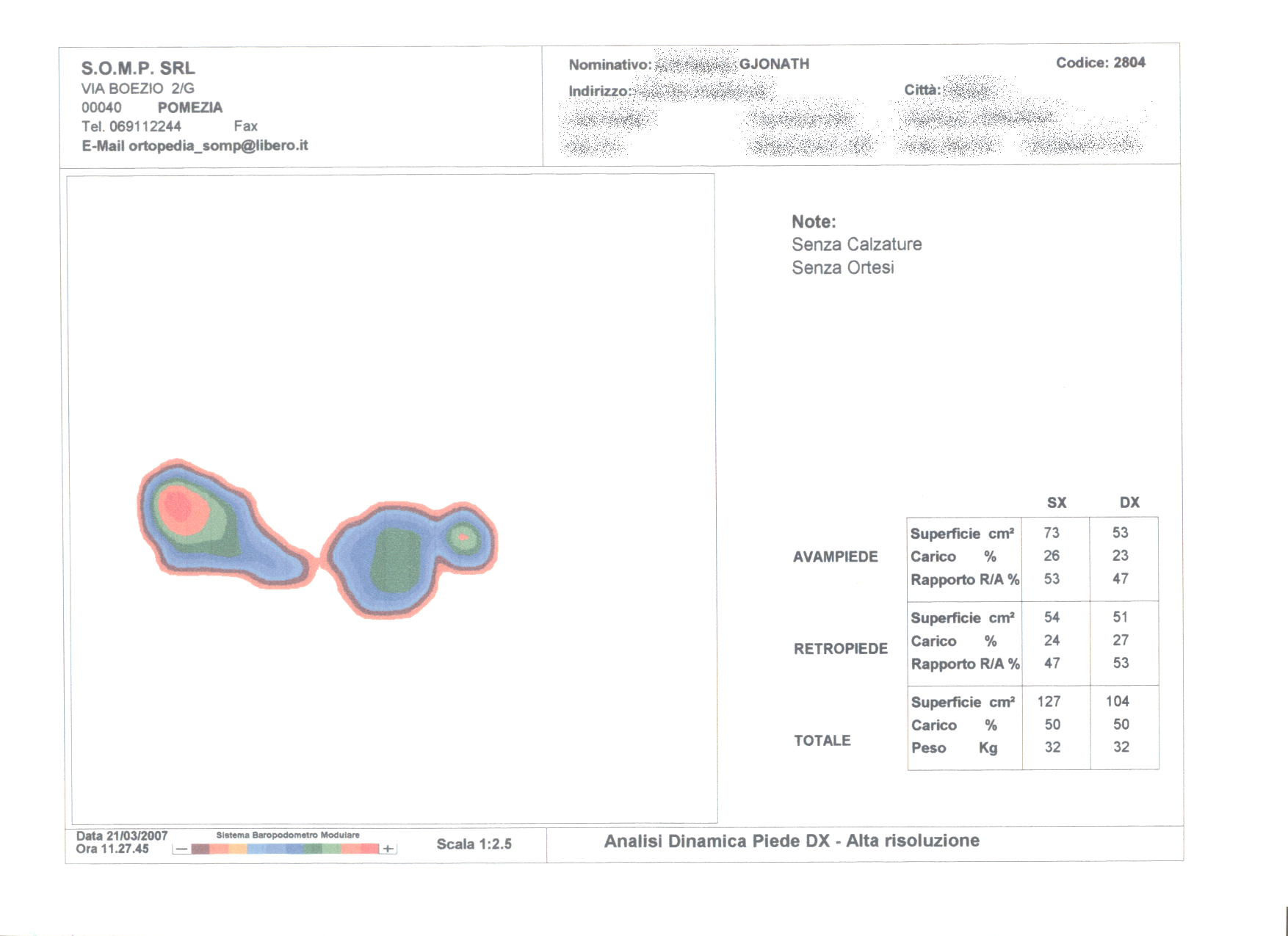This screenshot has width=1288, height=936.
Task: Click the plus icon on the pressure scale
Action: 388,849
